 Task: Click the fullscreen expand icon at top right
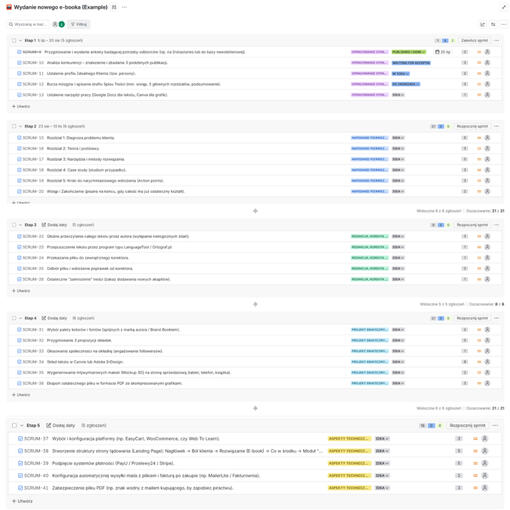503,7
